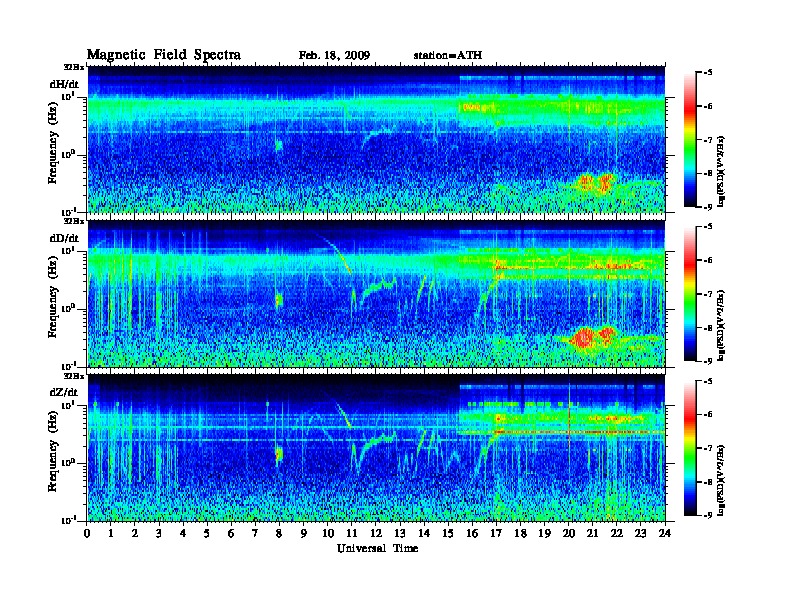Image resolution: width=792 pixels, height=612 pixels.
Task: Click the "dZ/dt" panel label
Action: 64,392
